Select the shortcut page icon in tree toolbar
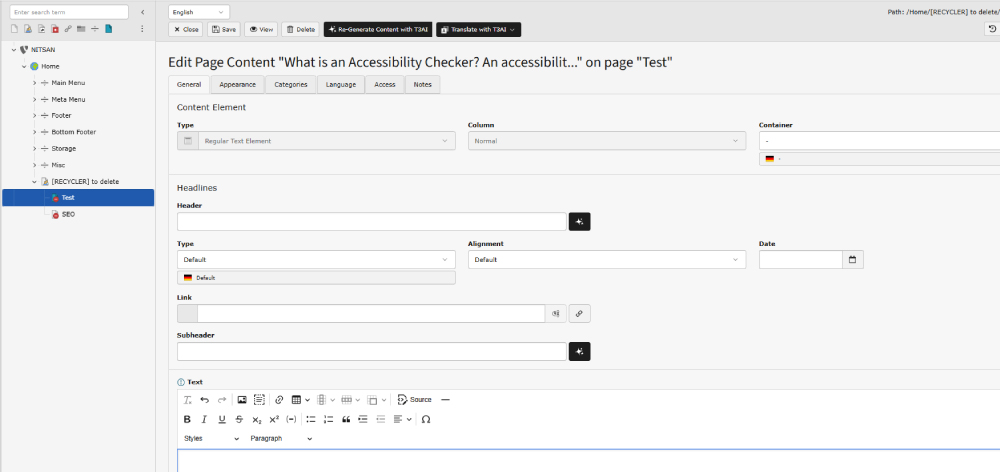The height and width of the screenshot is (472, 1000). click(41, 29)
